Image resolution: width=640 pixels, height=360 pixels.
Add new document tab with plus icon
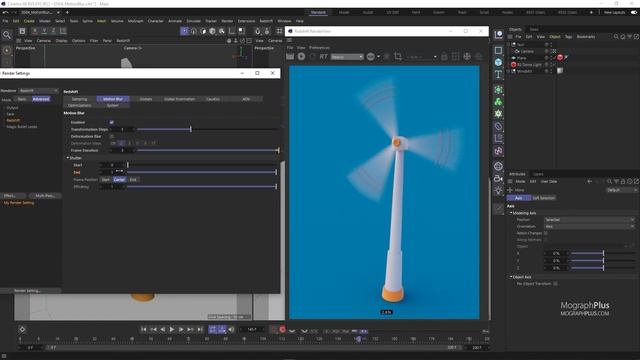[x=67, y=12]
